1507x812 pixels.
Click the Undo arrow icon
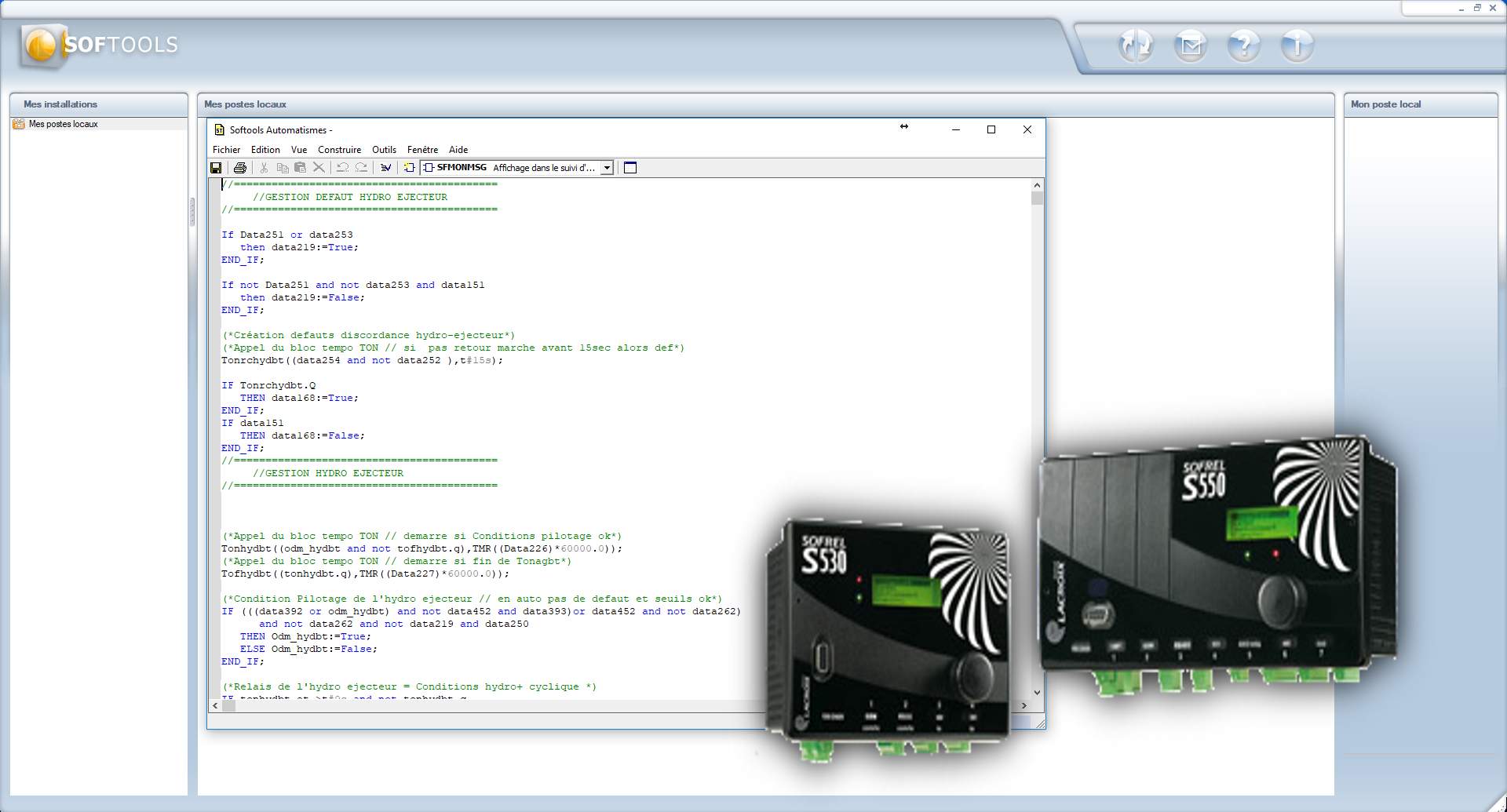click(x=342, y=168)
